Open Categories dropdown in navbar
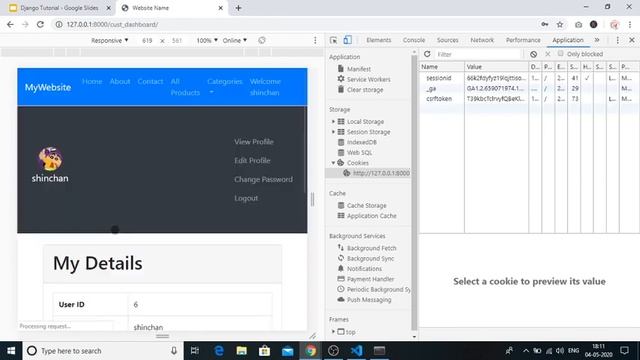Viewport: 640px width, 360px height. 224,86
